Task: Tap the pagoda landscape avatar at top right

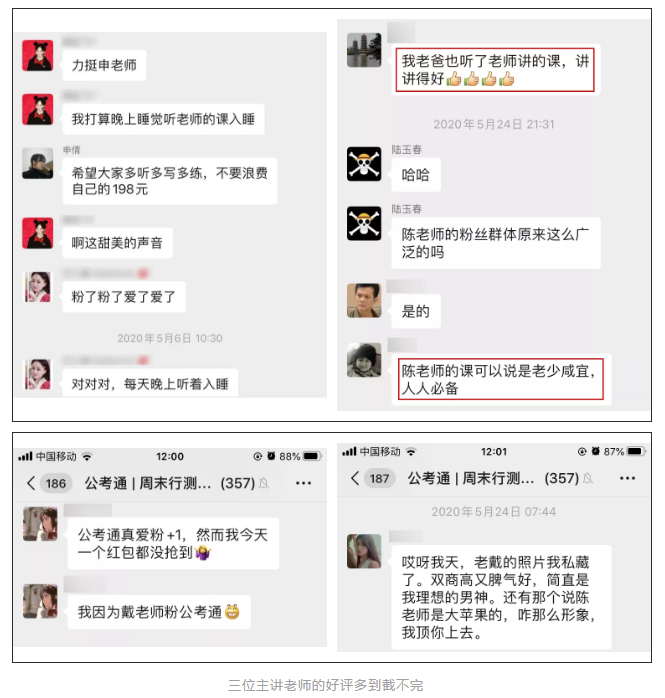Action: coord(364,50)
